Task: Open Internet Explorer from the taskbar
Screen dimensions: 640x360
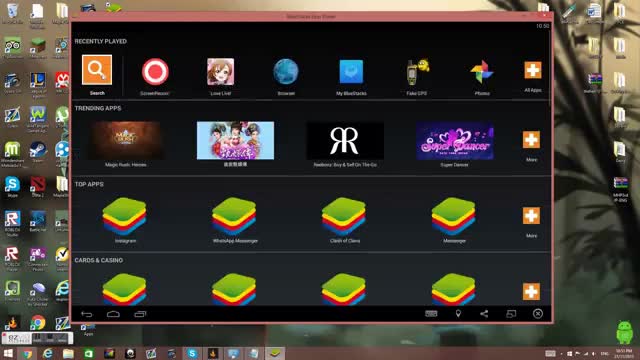Action: pos(48,353)
